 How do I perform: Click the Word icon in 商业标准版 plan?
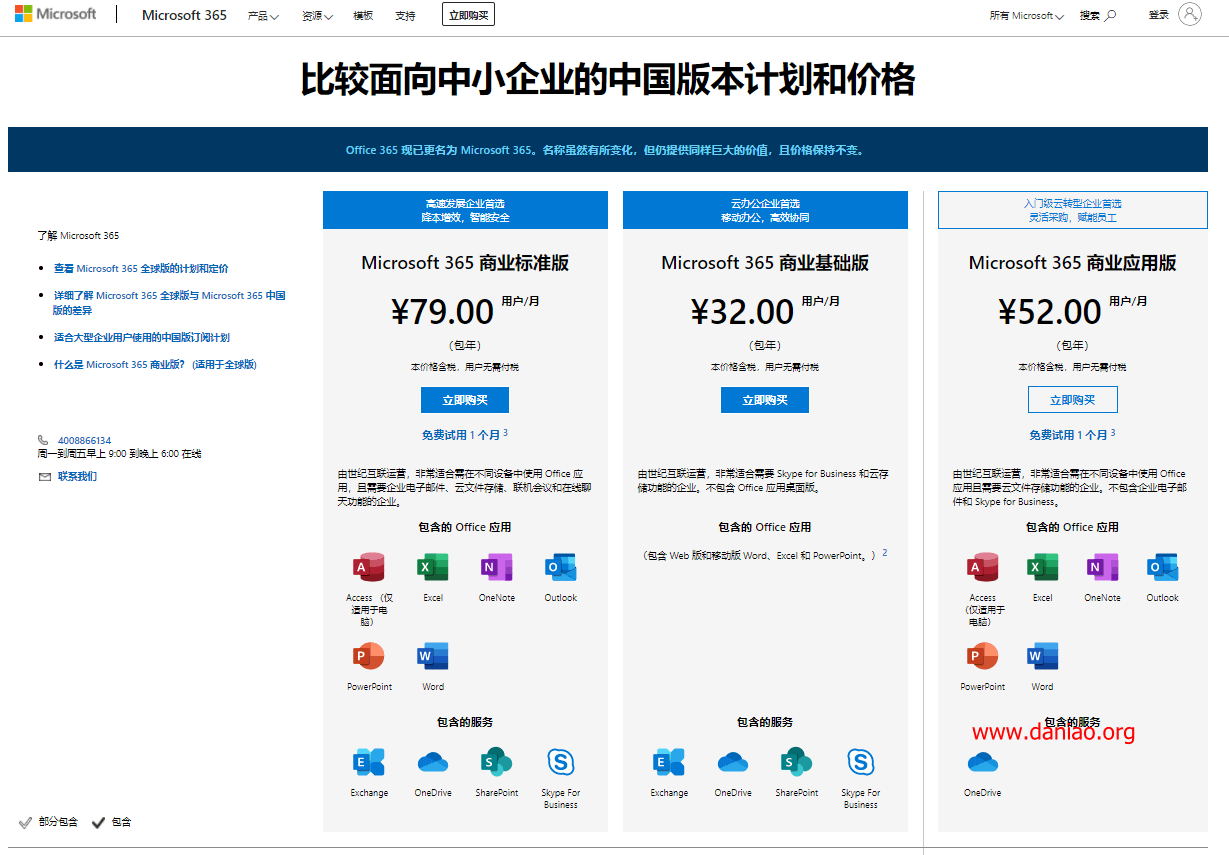coord(433,656)
